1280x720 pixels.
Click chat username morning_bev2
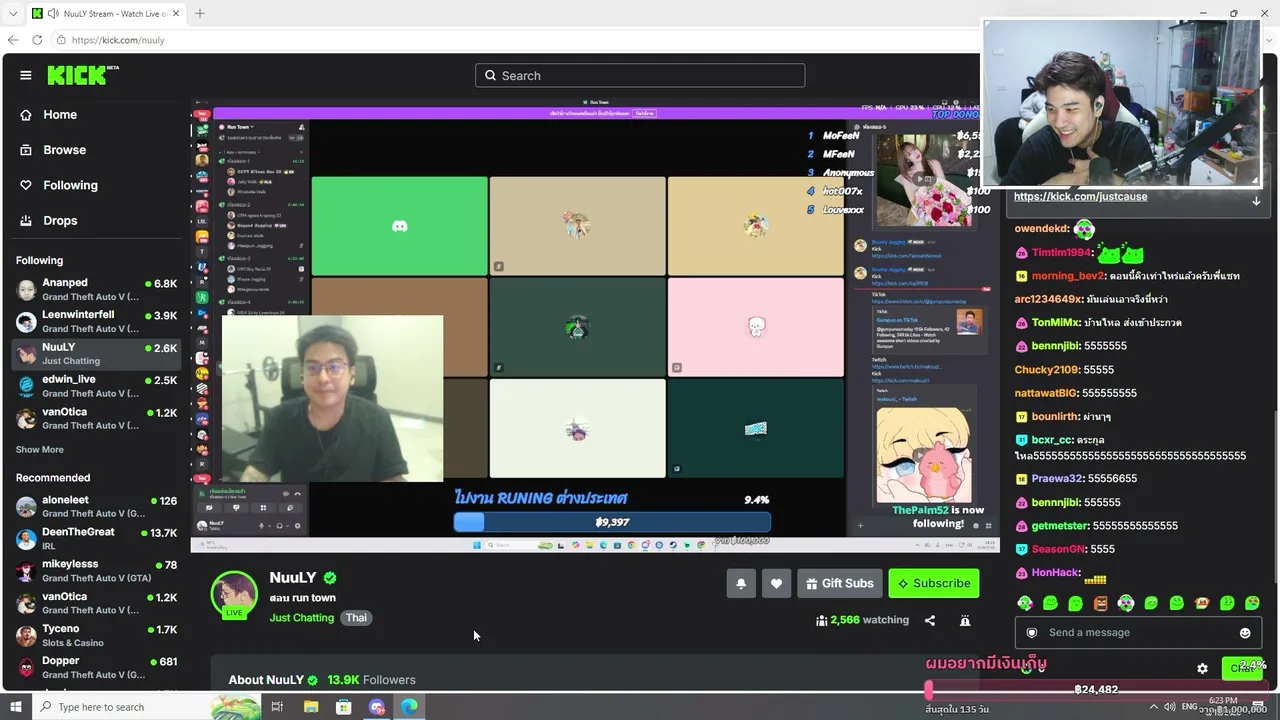1068,276
